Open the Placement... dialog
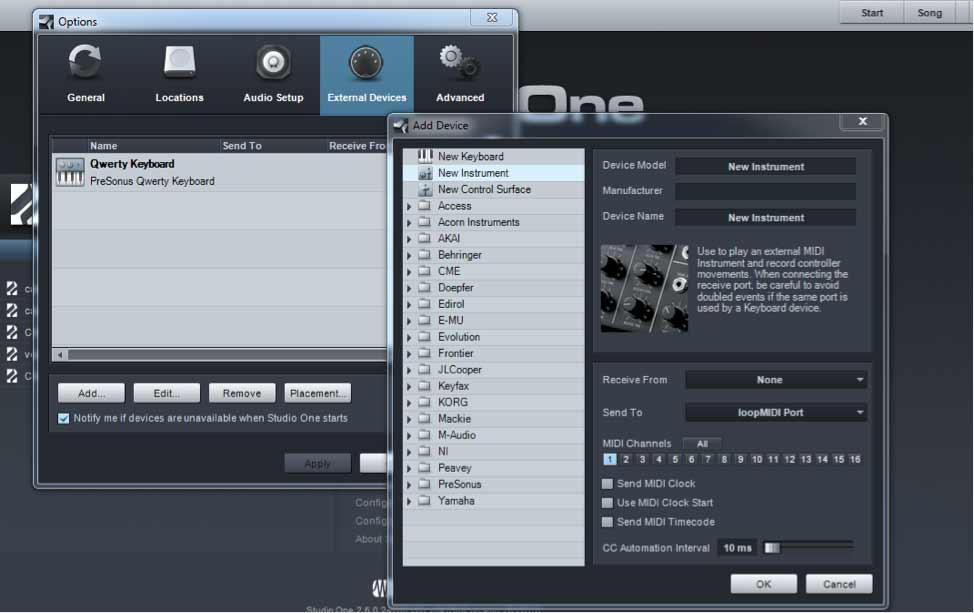This screenshot has height=613, width=974. tap(317, 393)
